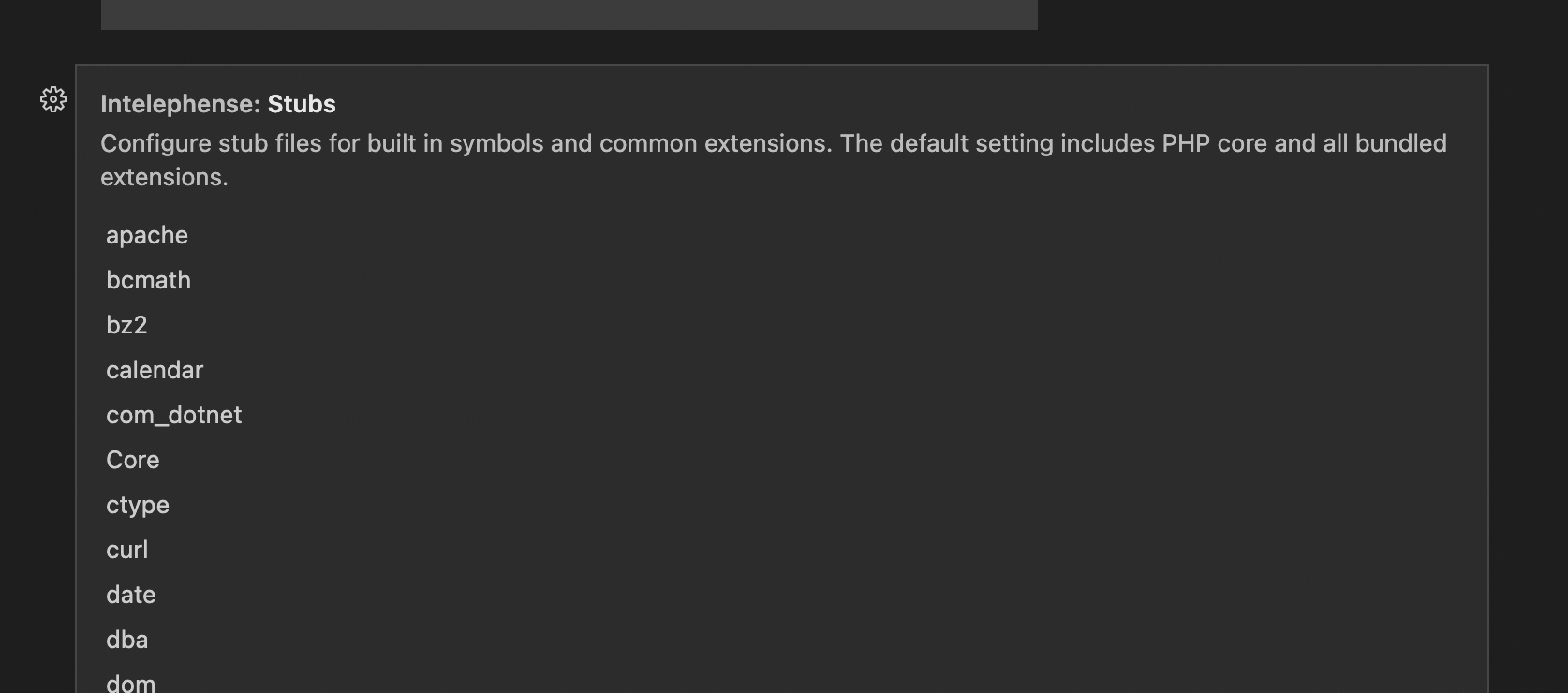This screenshot has height=693, width=1568.
Task: Select the dom stub entry
Action: click(x=129, y=682)
